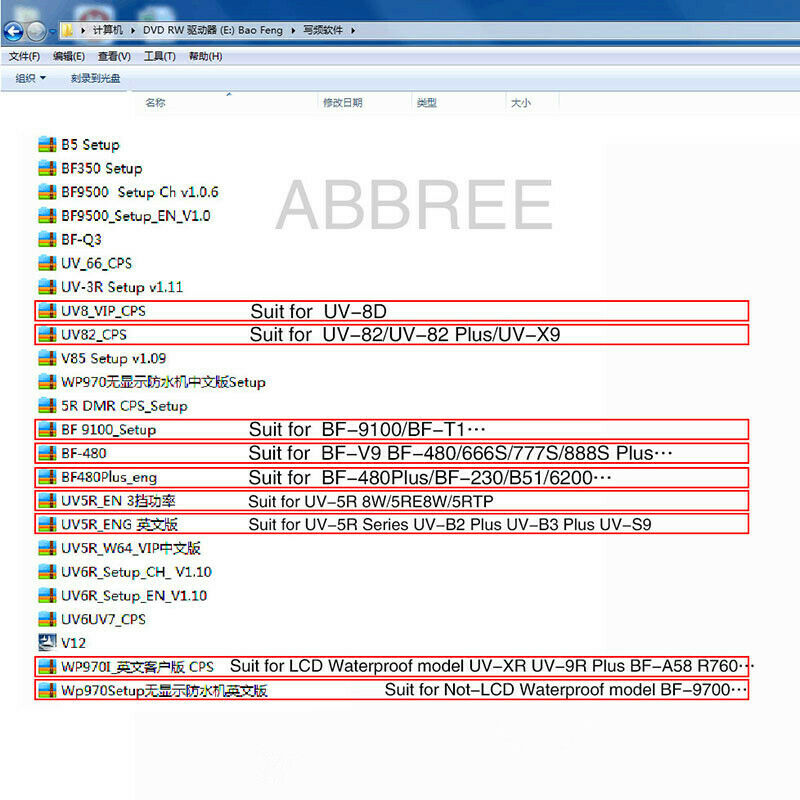Expand the 组织 (Organize) dropdown
Image resolution: width=800 pixels, height=800 pixels.
tap(30, 78)
